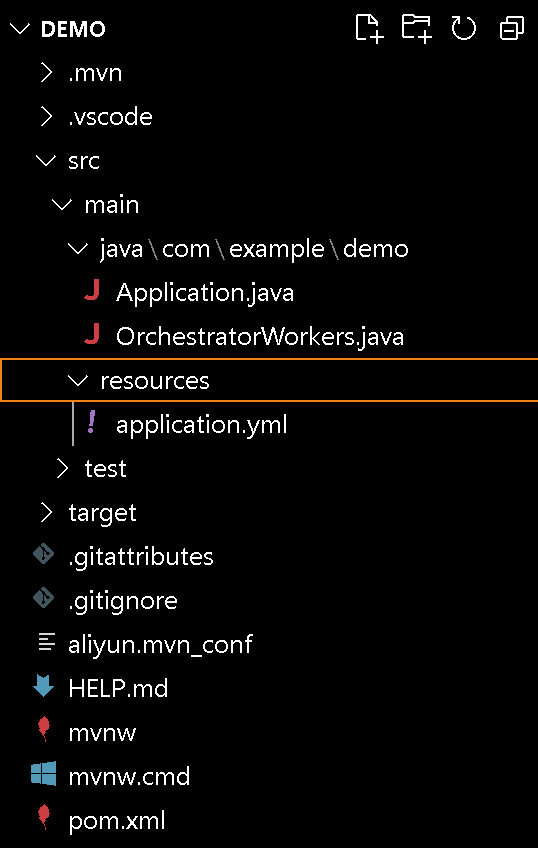Viewport: 538px width, 848px height.
Task: Click the Windows icon next to mvnw.cmd
Action: pyautogui.click(x=43, y=777)
